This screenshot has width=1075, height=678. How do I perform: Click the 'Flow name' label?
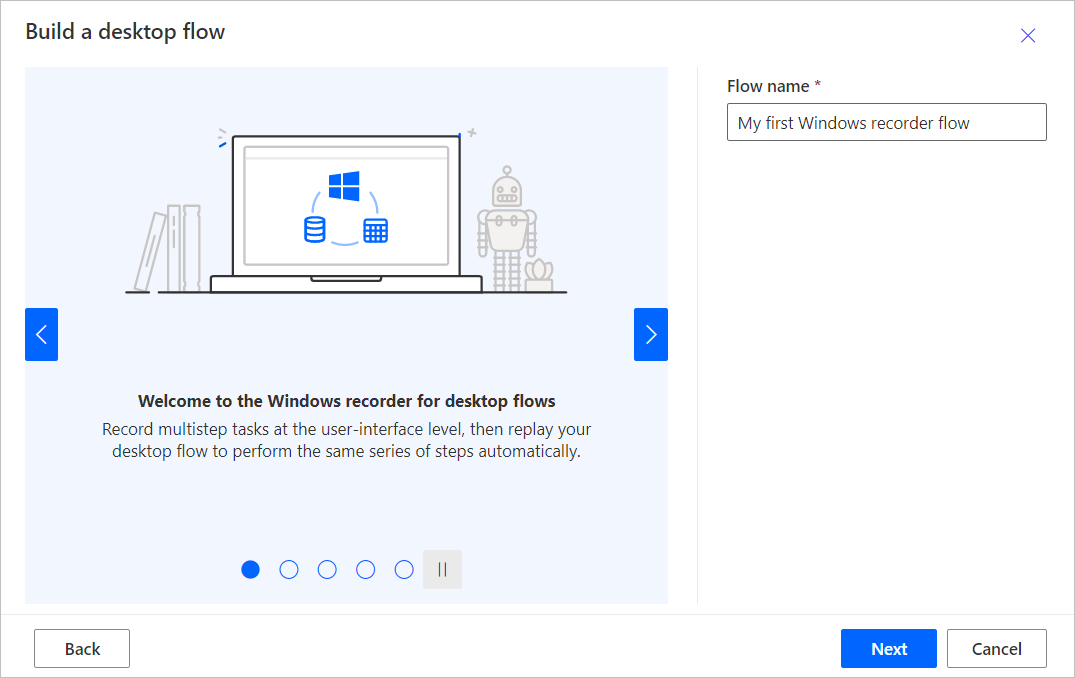pyautogui.click(x=768, y=86)
